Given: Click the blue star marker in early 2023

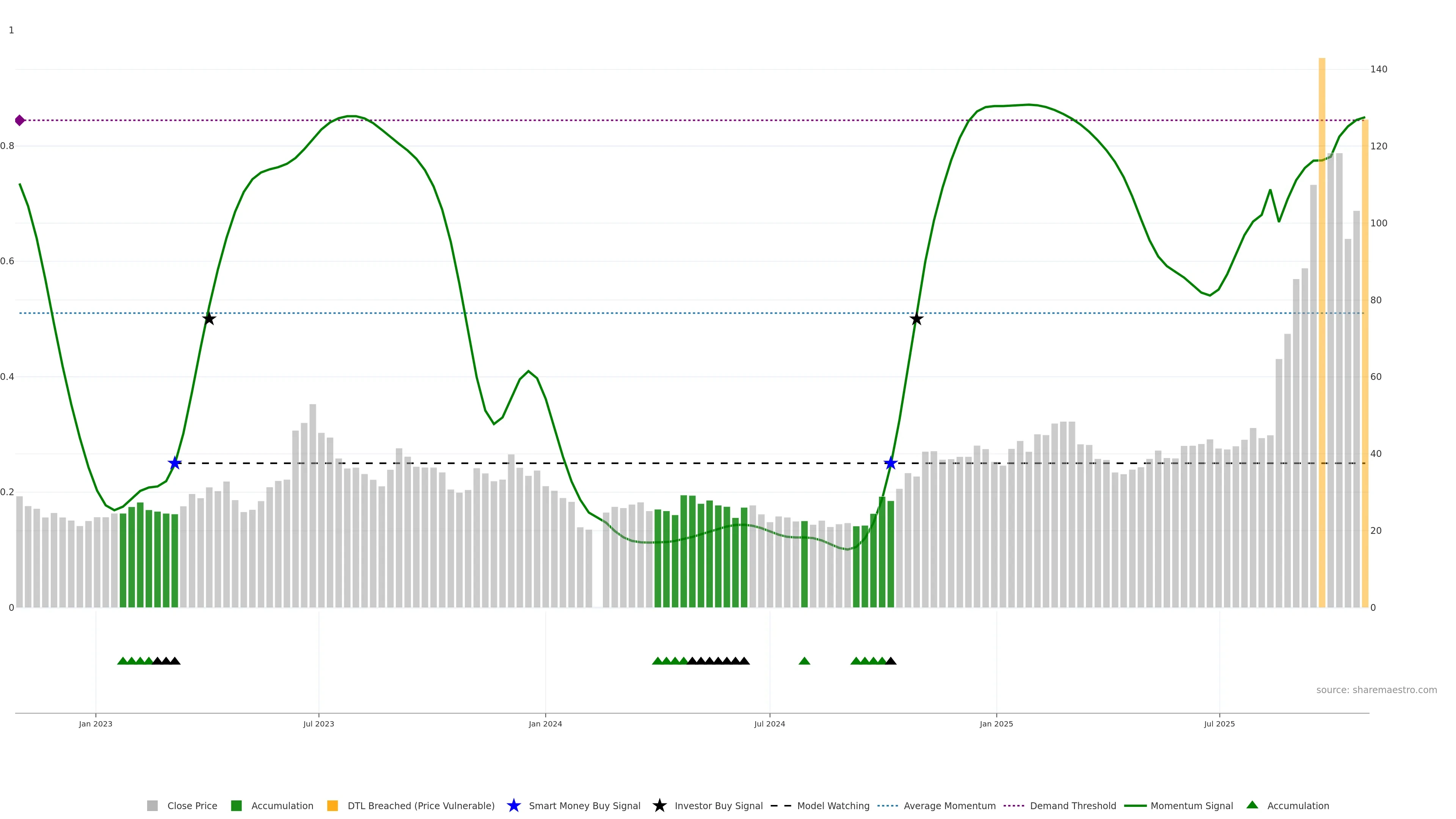Looking at the screenshot, I should coord(175,463).
